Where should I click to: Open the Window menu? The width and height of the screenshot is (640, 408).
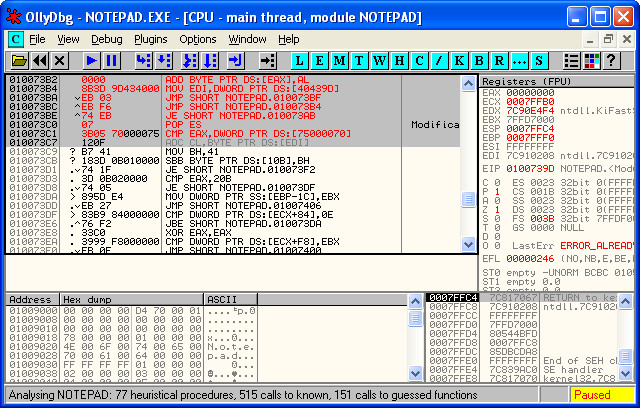pos(247,40)
